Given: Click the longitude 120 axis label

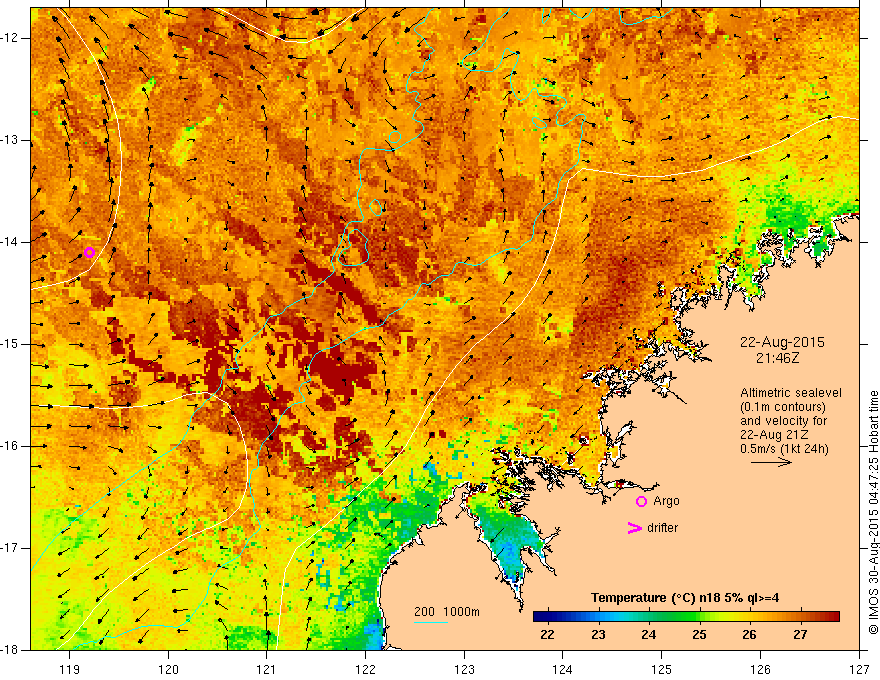Looking at the screenshot, I should tap(168, 669).
